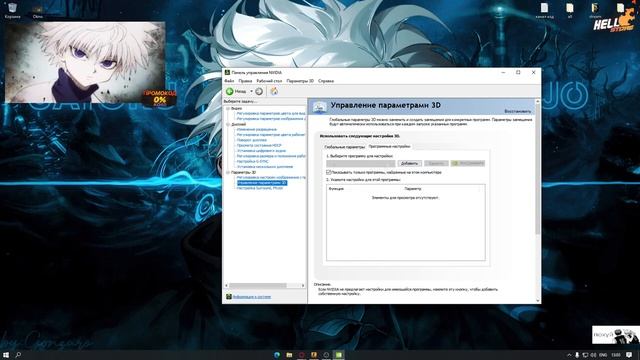Open Установка цифрового аудио task
The height and width of the screenshot is (360, 640).
(x=261, y=151)
